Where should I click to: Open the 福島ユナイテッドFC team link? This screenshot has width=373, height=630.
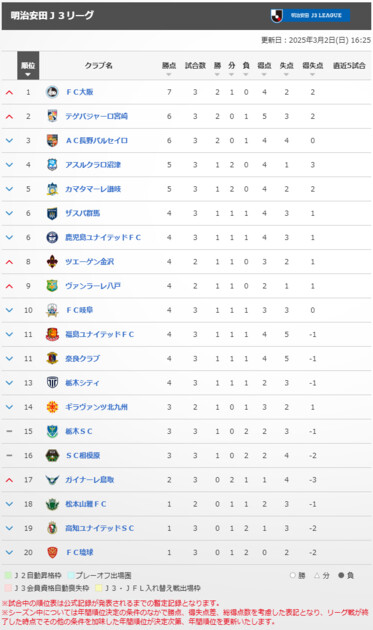tap(100, 334)
